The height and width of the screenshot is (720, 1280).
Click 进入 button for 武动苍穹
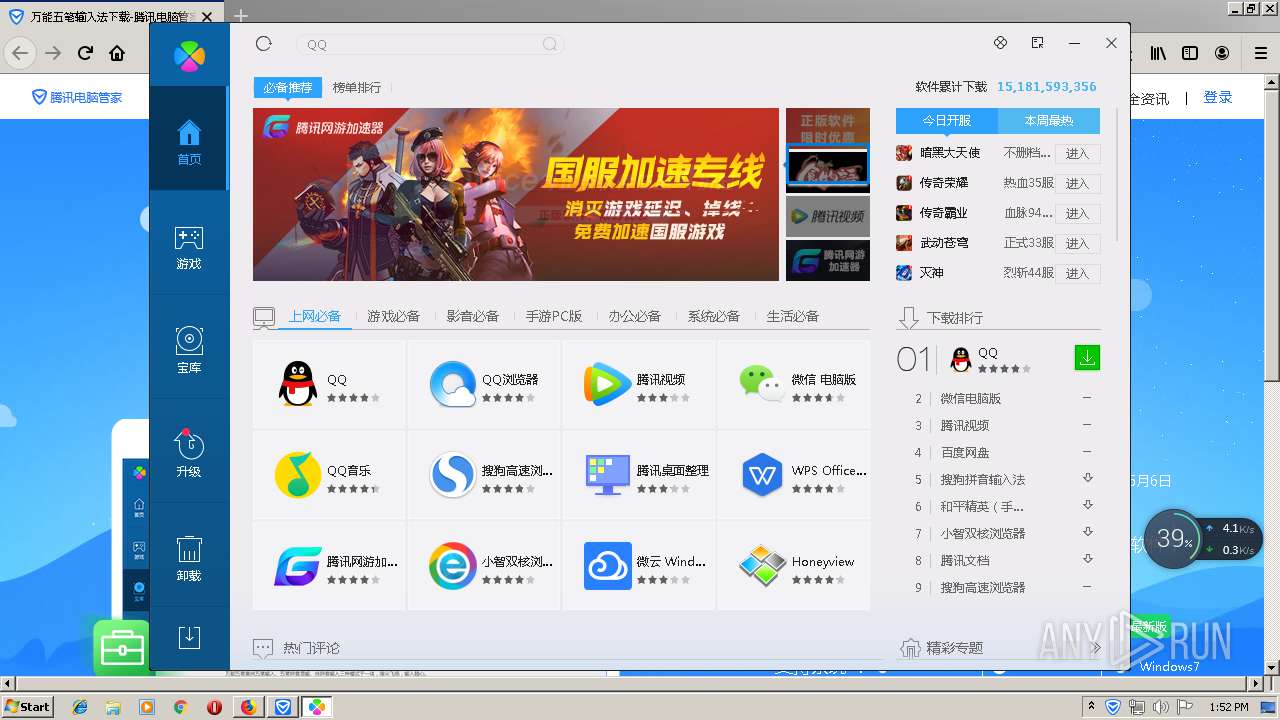[x=1077, y=244]
